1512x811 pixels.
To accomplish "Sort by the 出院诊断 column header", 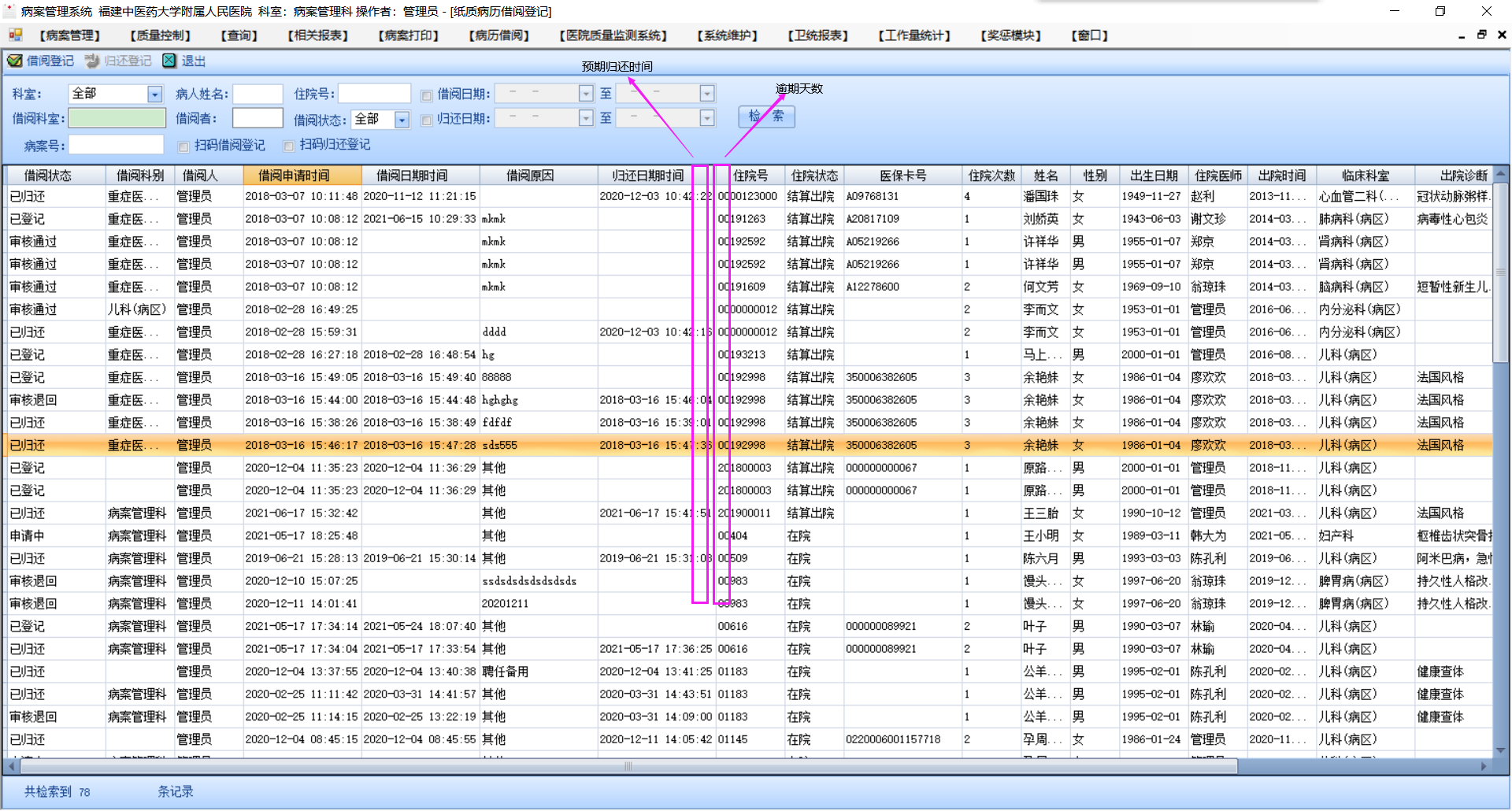I will click(1454, 176).
